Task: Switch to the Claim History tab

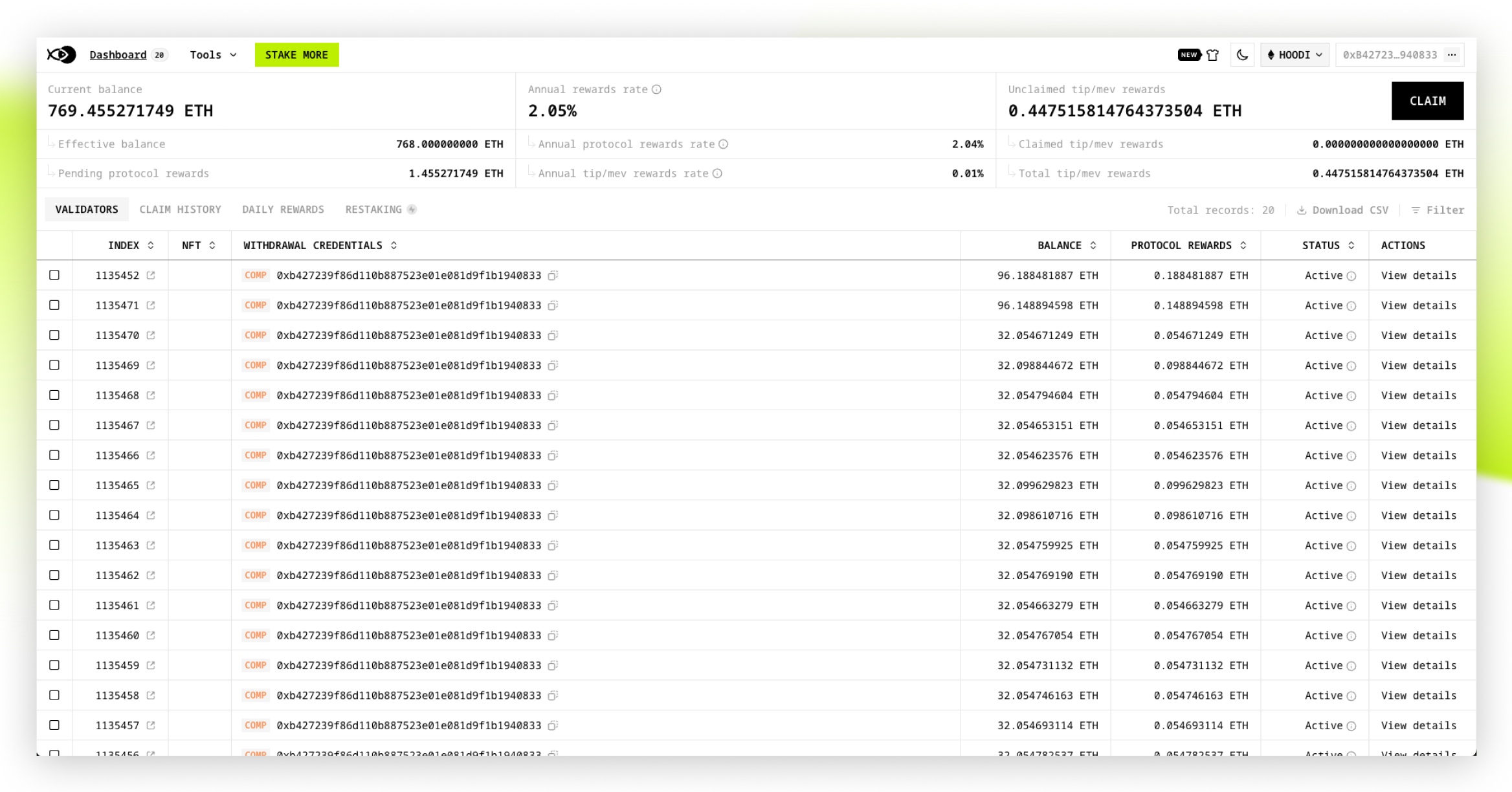Action: click(x=180, y=210)
